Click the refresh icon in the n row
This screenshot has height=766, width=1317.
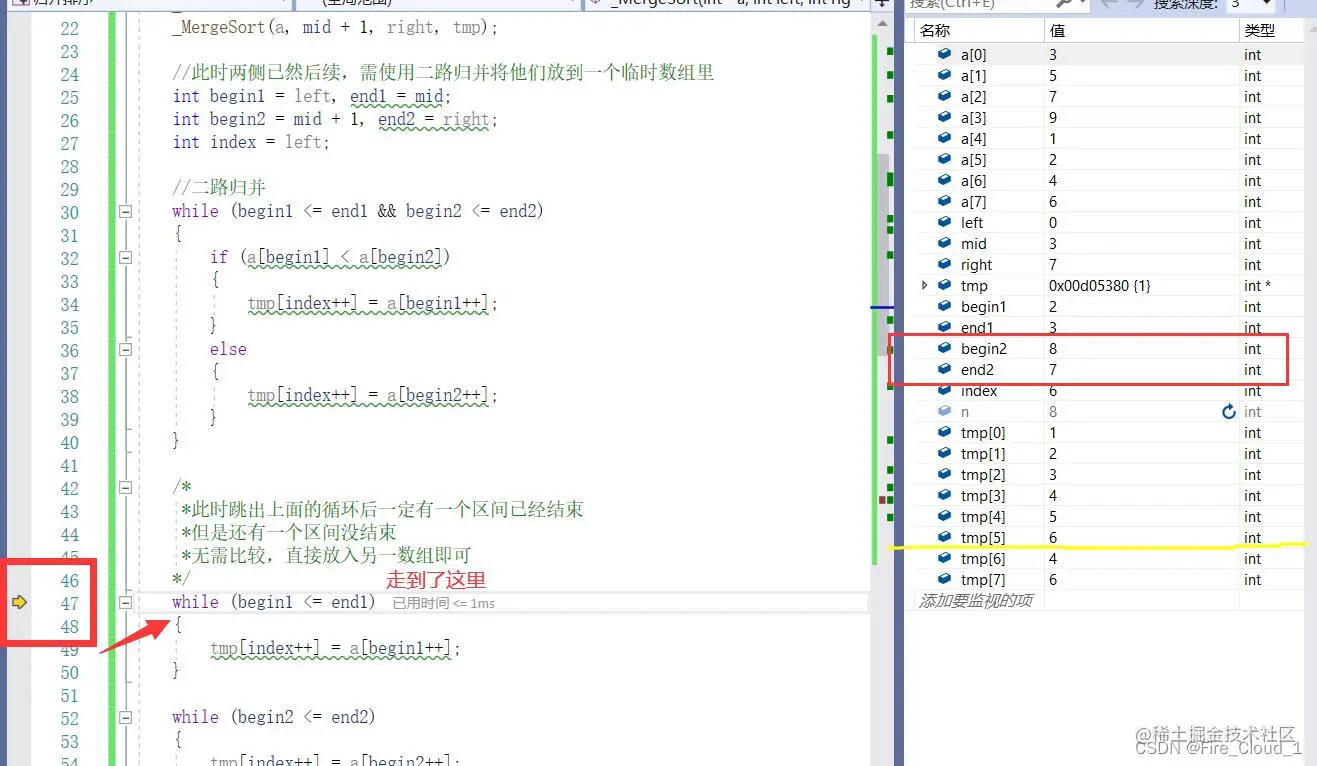pos(1229,411)
